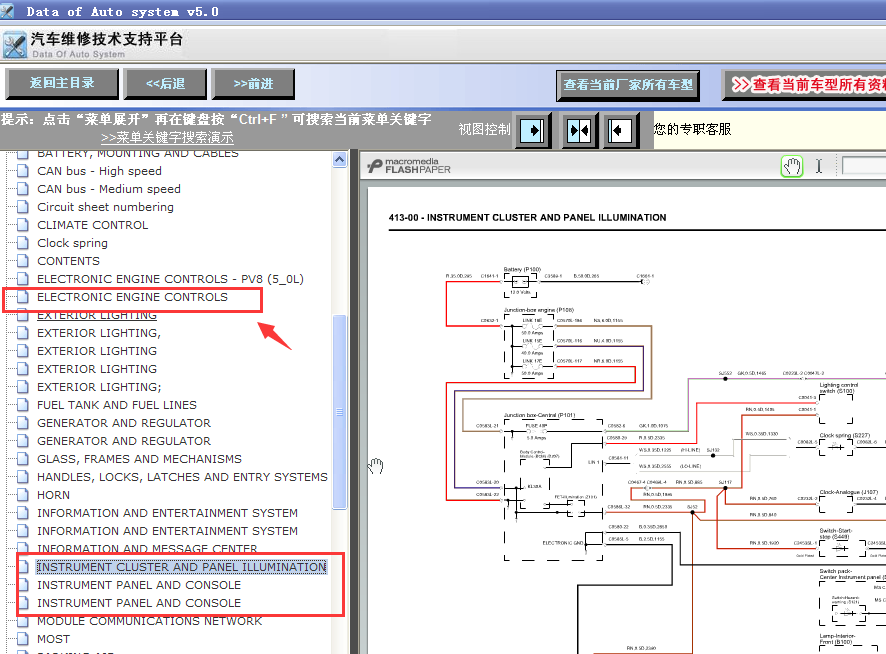Click the collapse-left view control icon
The image size is (886, 654).
point(621,131)
